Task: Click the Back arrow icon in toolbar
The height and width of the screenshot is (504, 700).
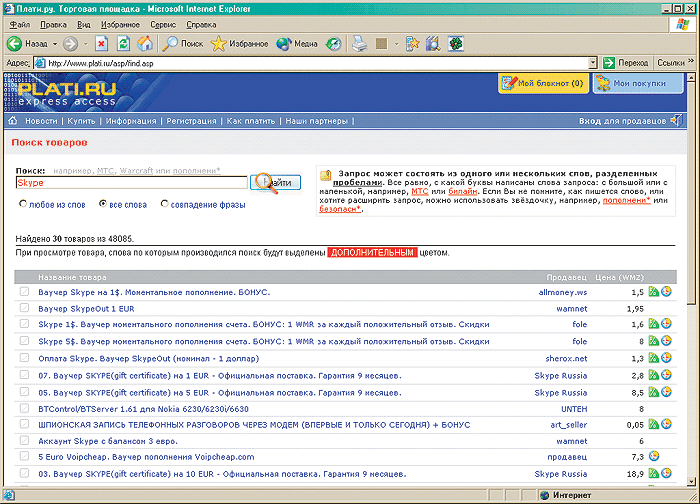Action: [14, 44]
